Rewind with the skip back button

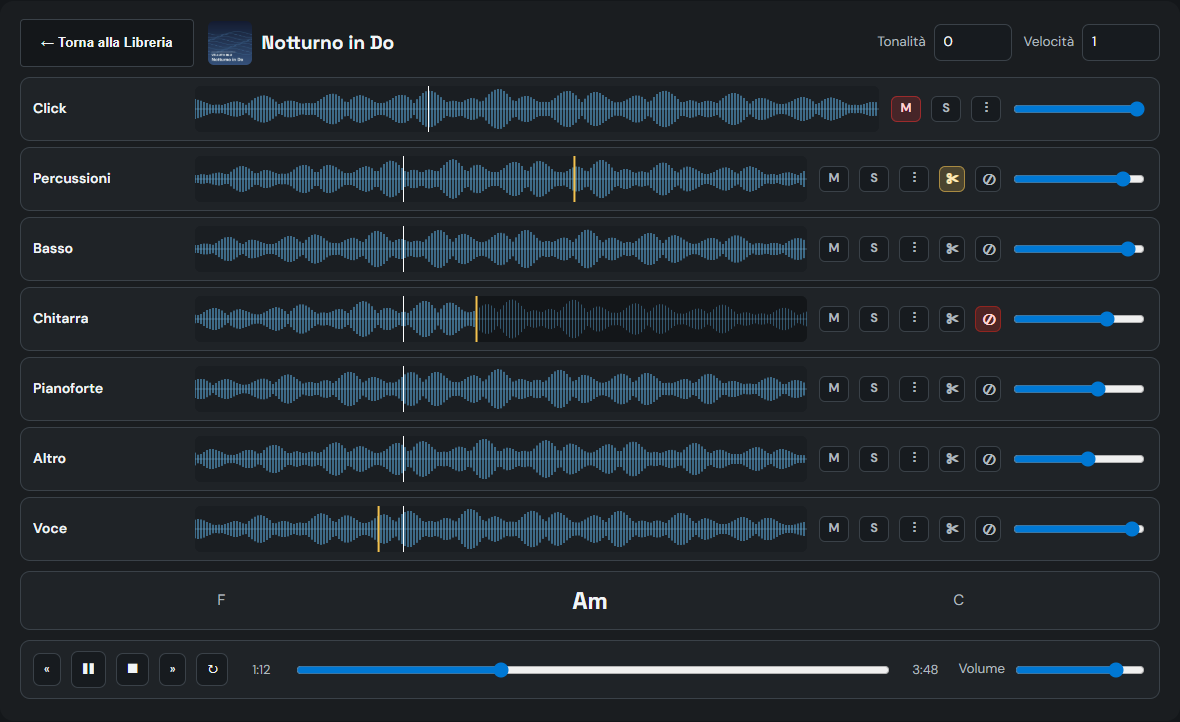point(47,669)
